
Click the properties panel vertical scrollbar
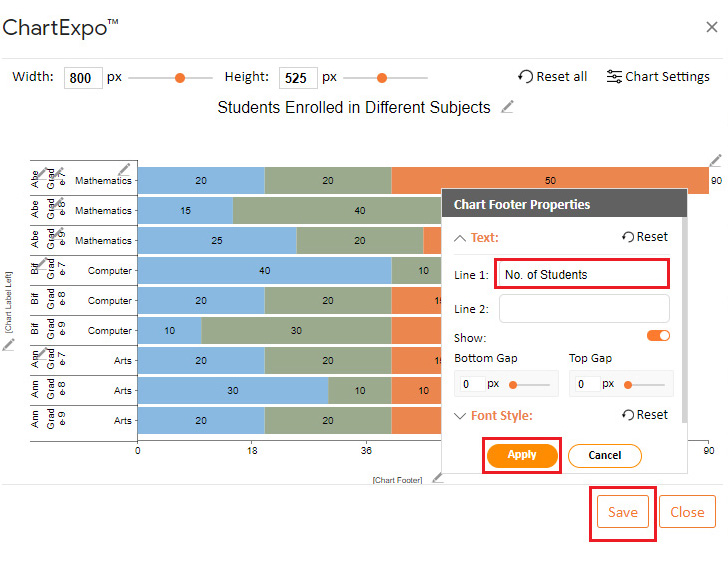click(x=684, y=320)
